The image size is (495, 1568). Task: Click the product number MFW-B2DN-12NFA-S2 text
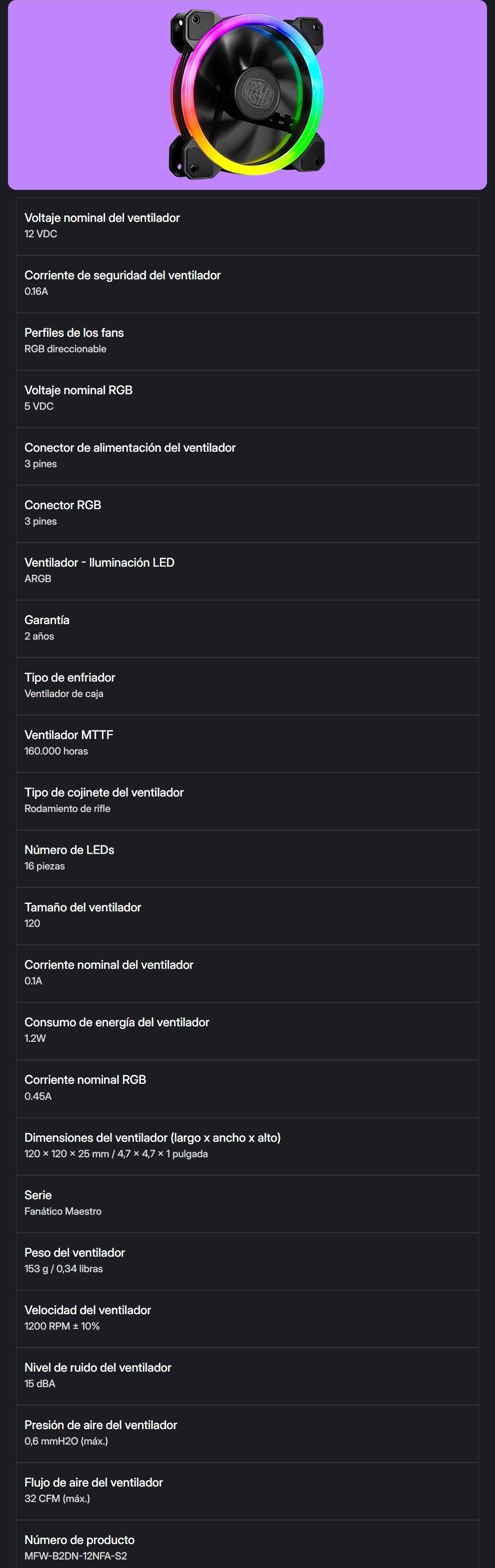point(75,1555)
